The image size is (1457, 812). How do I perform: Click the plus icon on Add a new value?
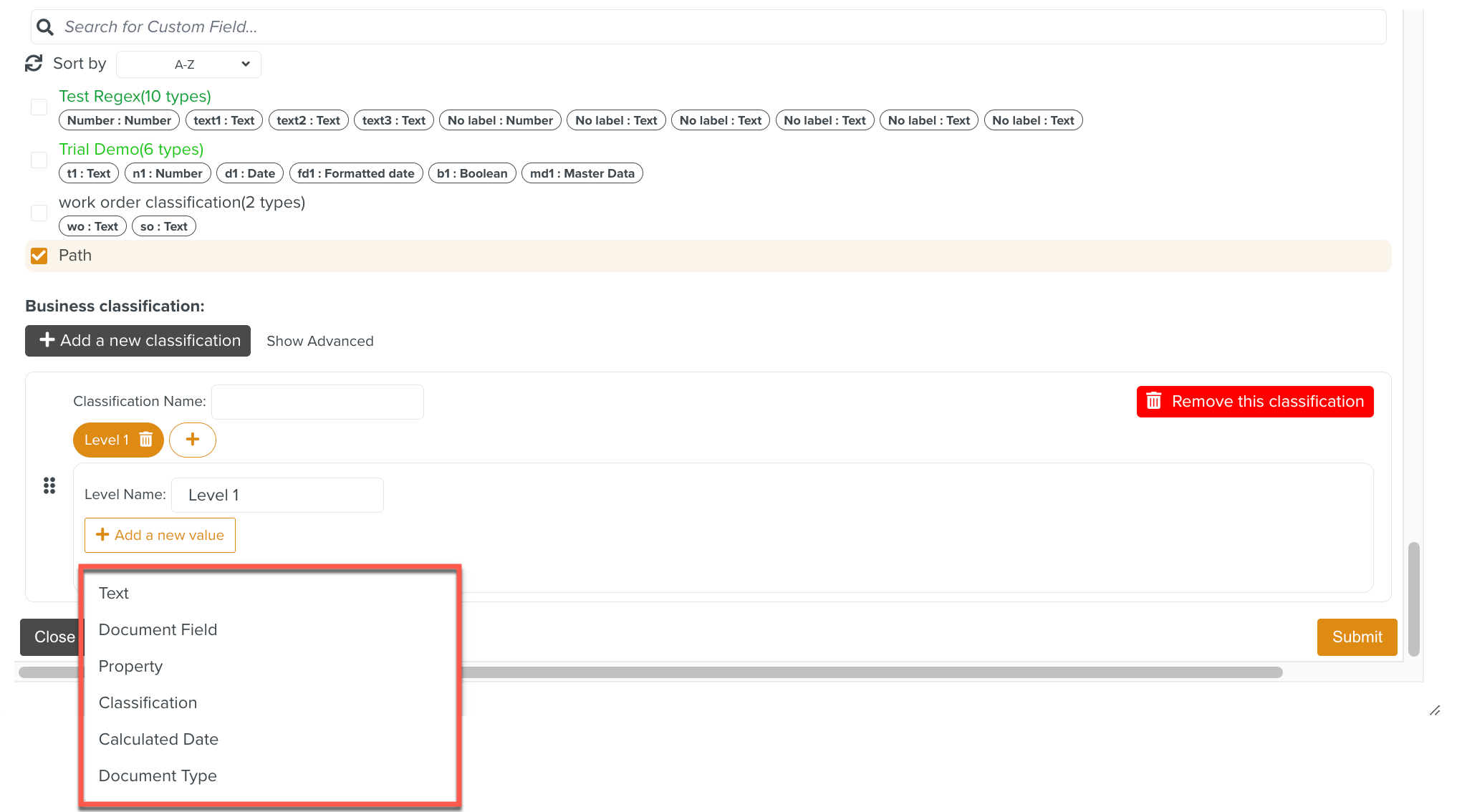click(x=102, y=535)
